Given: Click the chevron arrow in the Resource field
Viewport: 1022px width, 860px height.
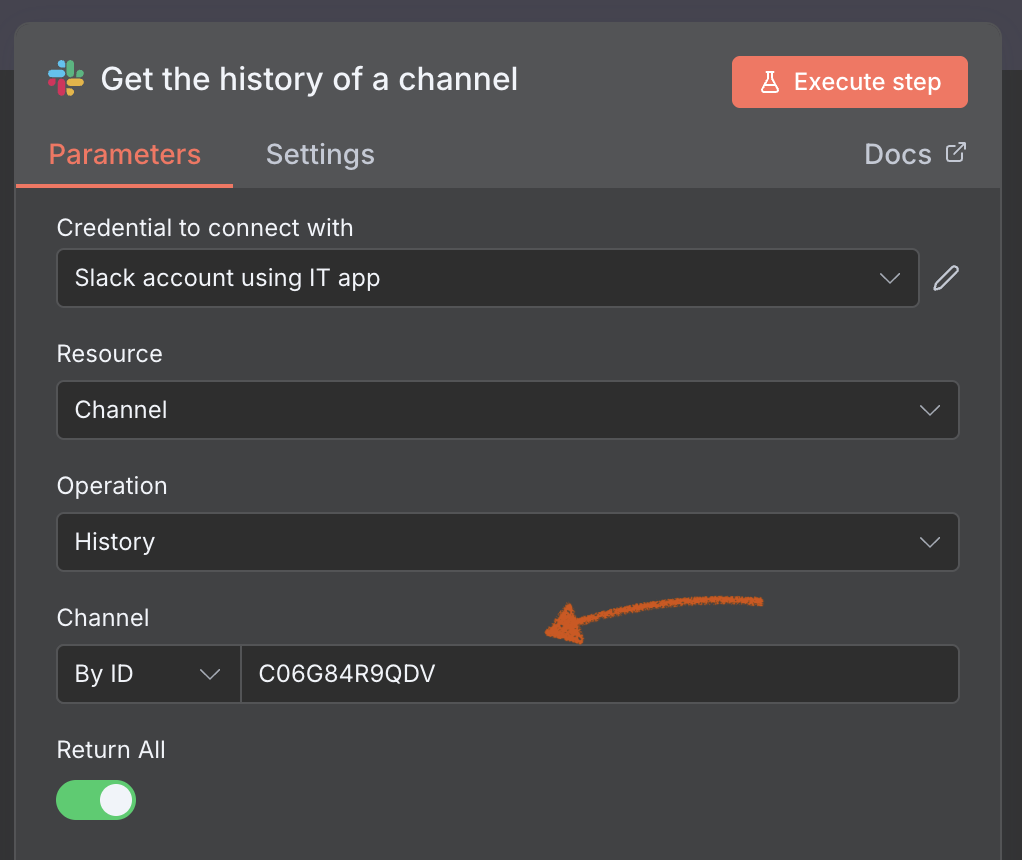Looking at the screenshot, I should click(x=929, y=410).
